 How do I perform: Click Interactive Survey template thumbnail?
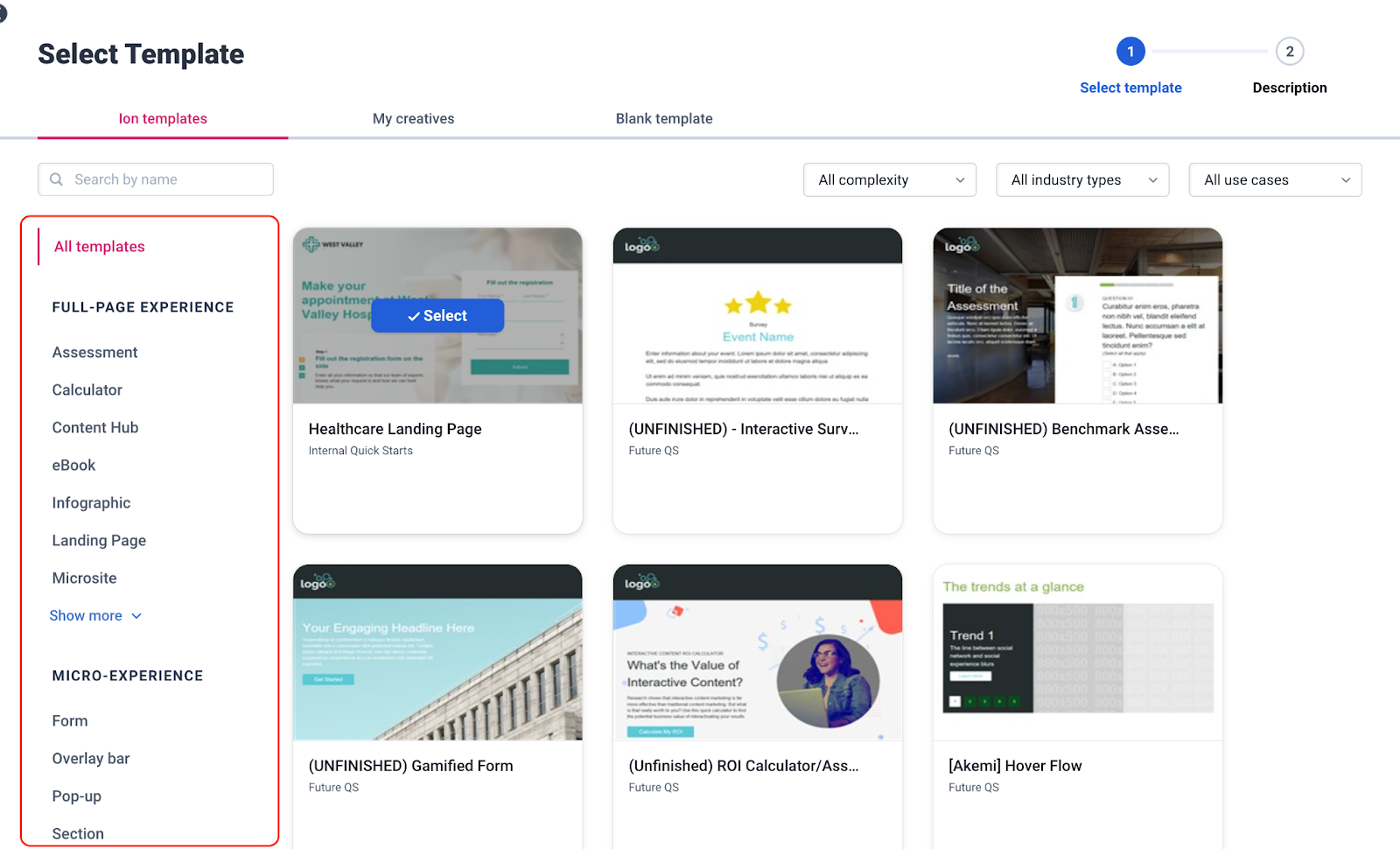point(758,316)
